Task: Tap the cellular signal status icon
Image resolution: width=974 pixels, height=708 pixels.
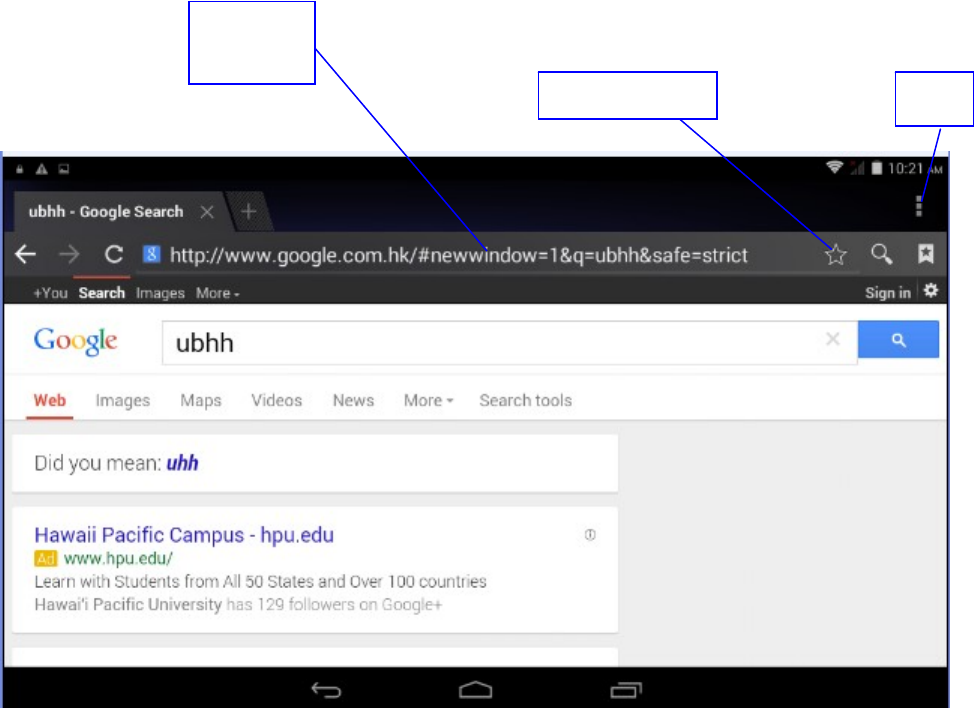Action: (857, 168)
